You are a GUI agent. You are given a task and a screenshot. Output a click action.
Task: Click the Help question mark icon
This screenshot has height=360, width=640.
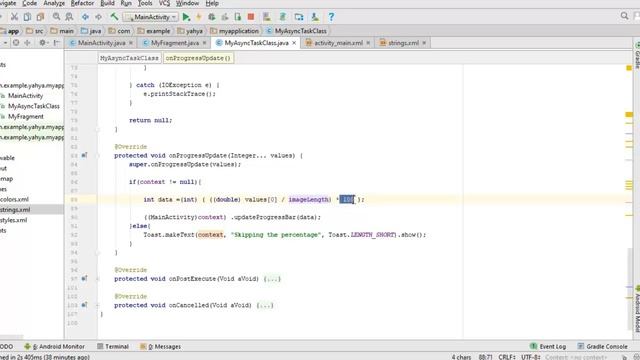(x=331, y=17)
